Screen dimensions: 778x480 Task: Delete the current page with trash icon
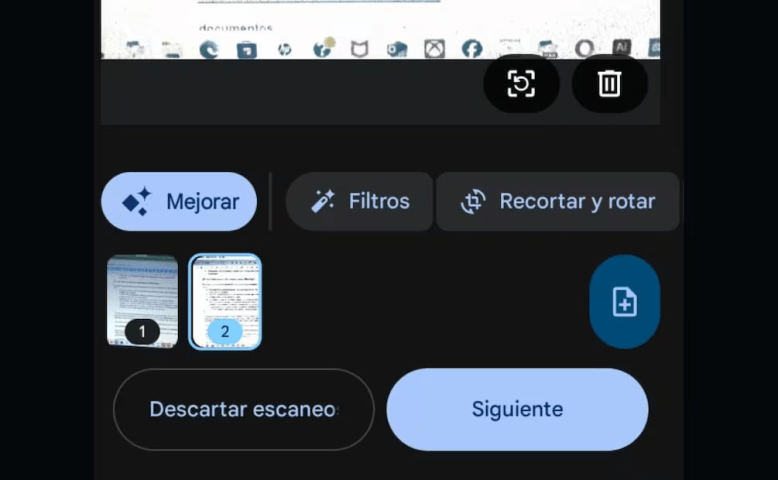tap(609, 84)
